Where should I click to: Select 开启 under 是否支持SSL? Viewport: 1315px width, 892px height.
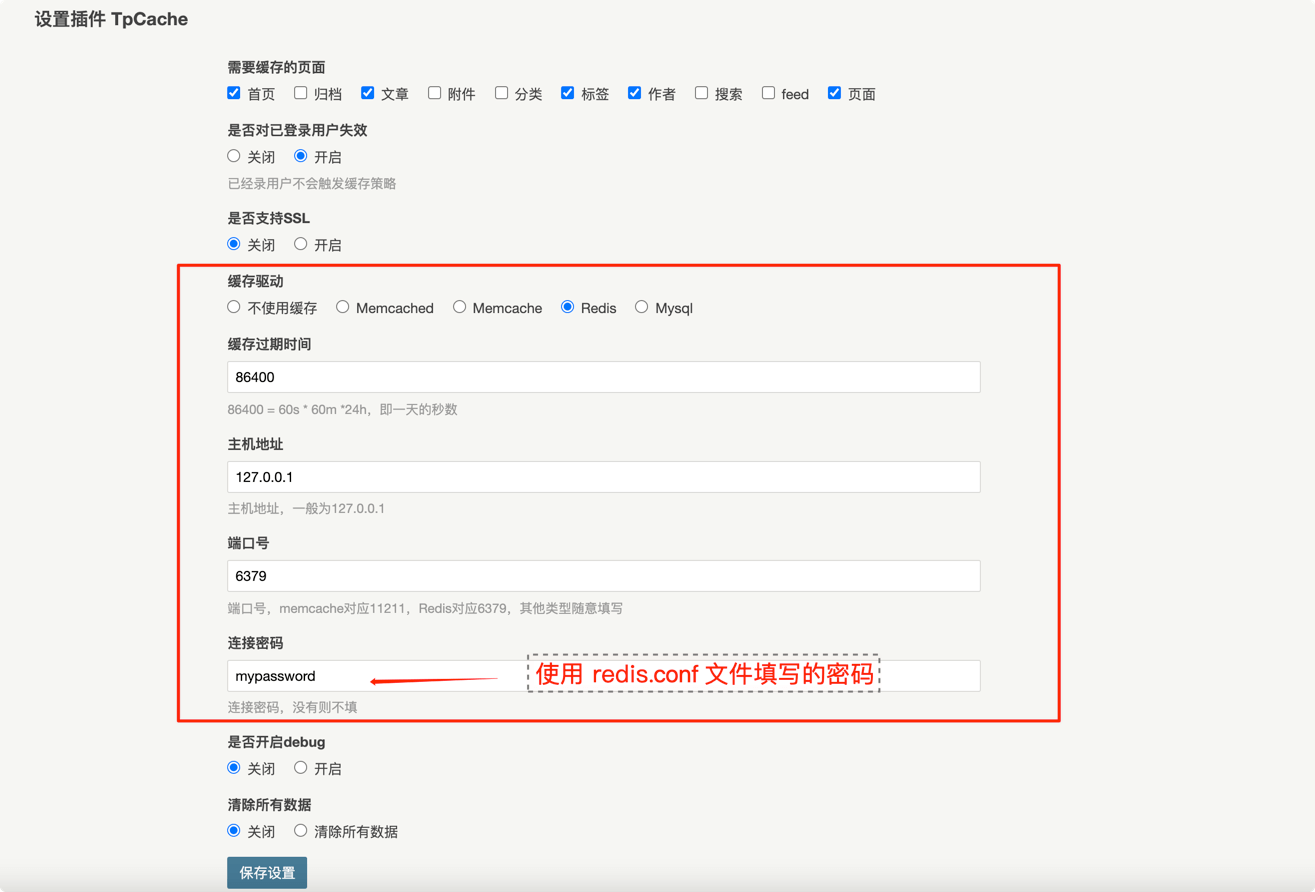coord(300,244)
